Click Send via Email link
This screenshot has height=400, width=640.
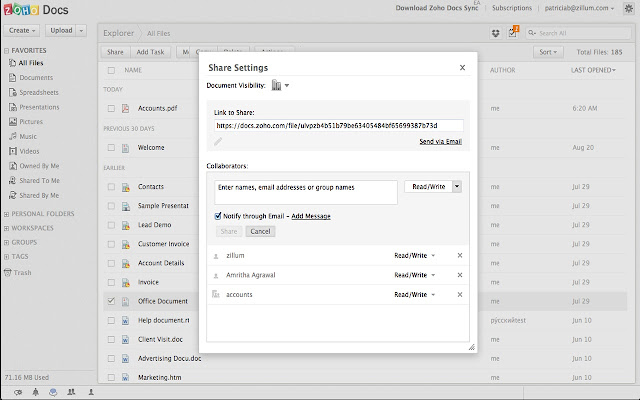click(x=440, y=142)
